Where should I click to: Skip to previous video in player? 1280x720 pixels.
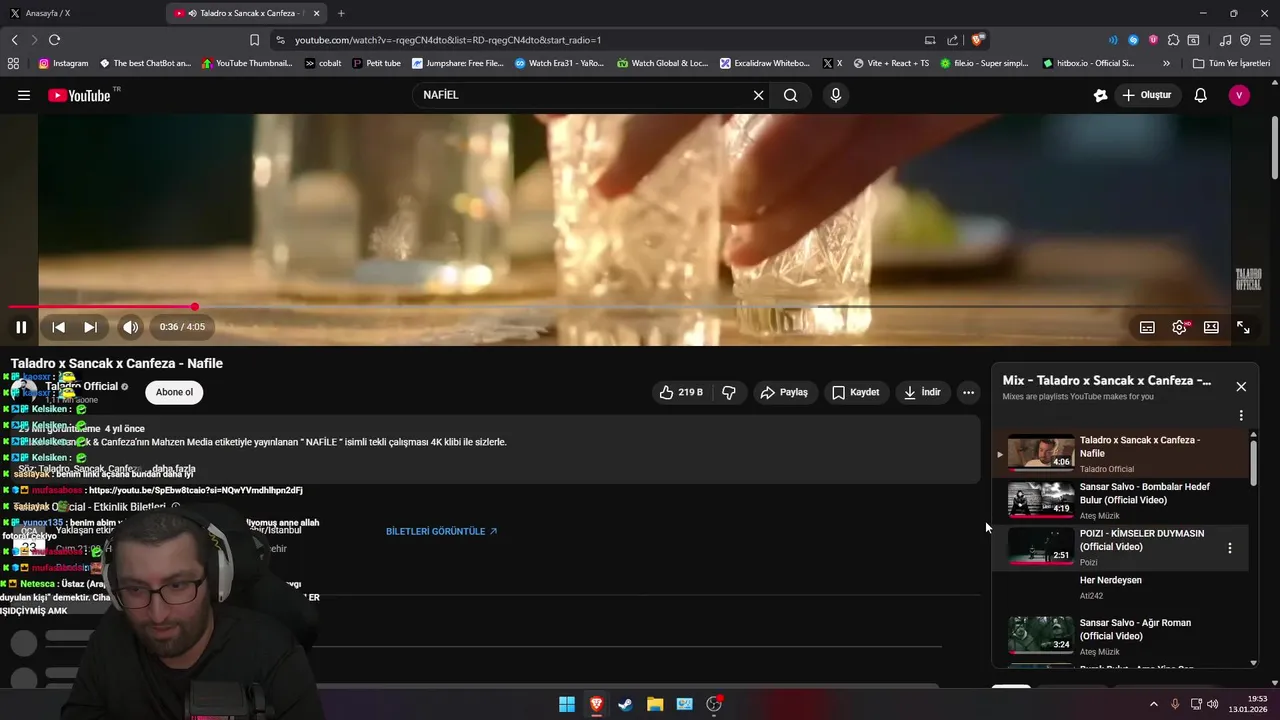tap(58, 327)
